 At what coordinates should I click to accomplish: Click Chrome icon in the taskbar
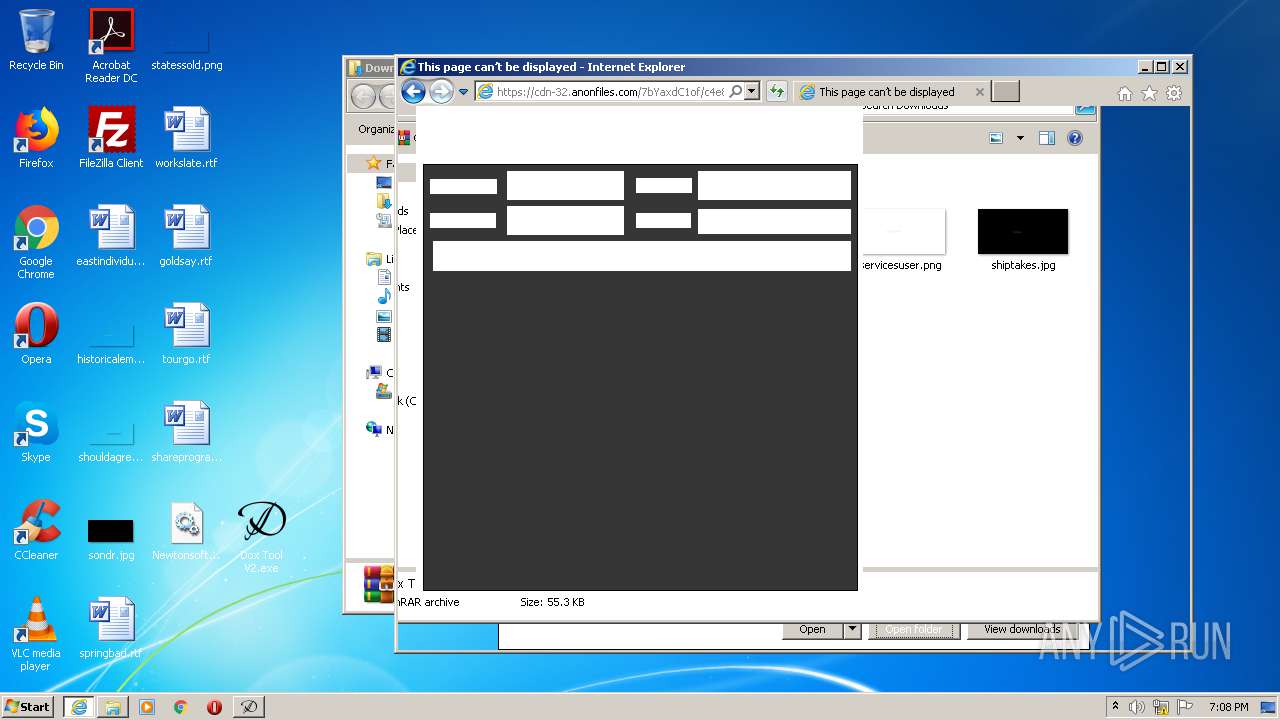click(x=181, y=707)
